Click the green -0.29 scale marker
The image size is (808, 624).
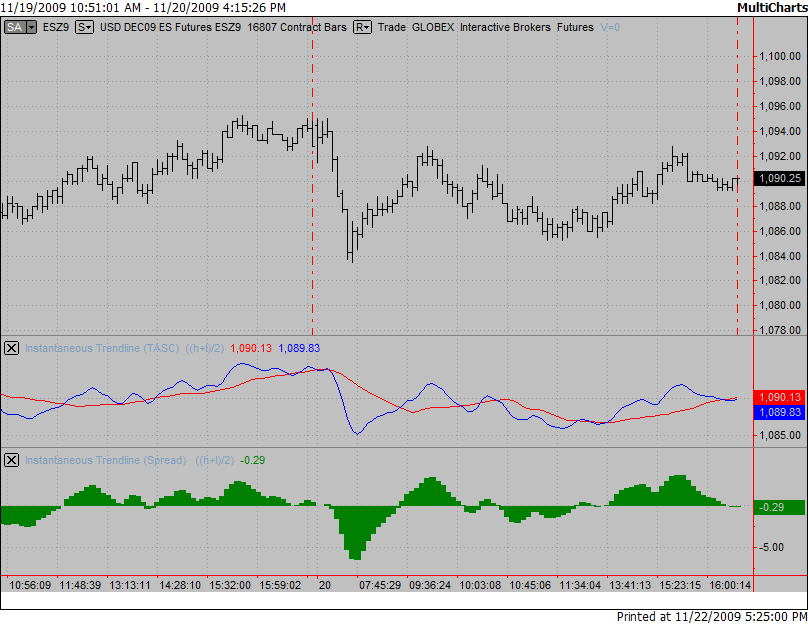point(780,507)
